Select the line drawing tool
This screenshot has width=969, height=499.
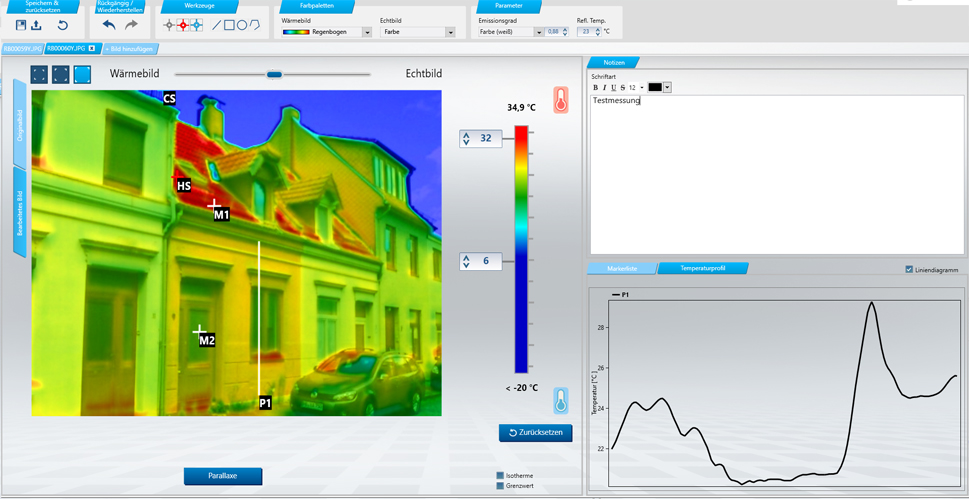pos(216,25)
